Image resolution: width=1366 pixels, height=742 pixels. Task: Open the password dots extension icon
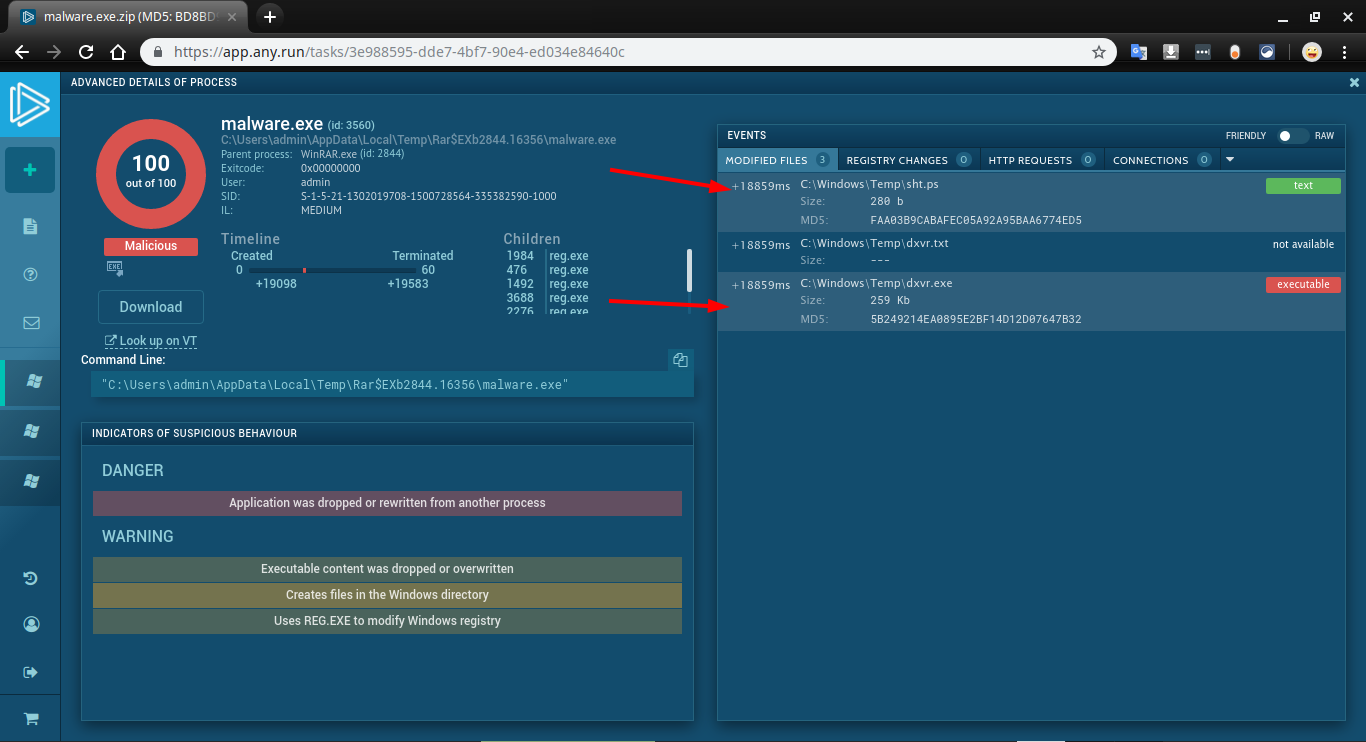[x=1203, y=52]
